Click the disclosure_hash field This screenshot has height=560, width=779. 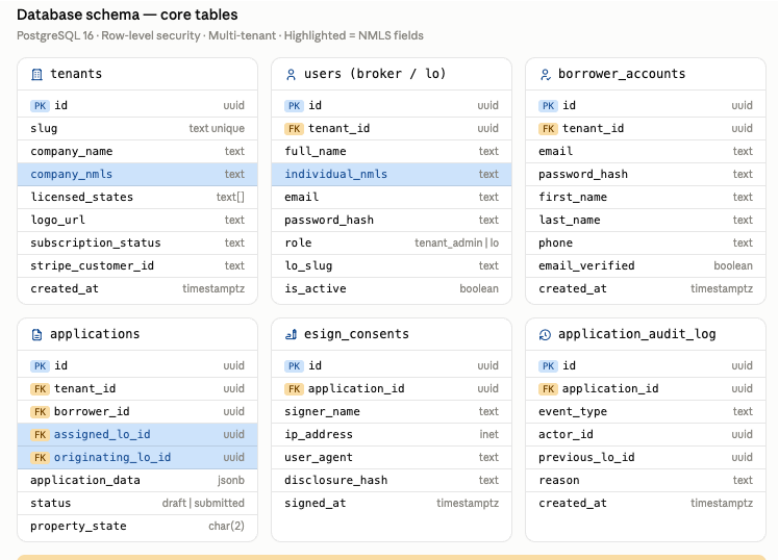[x=391, y=480]
